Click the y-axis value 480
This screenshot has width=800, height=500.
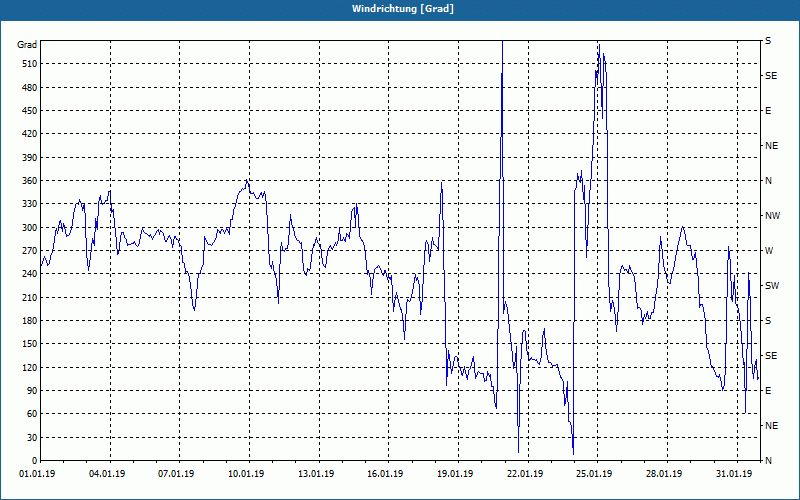(x=29, y=88)
